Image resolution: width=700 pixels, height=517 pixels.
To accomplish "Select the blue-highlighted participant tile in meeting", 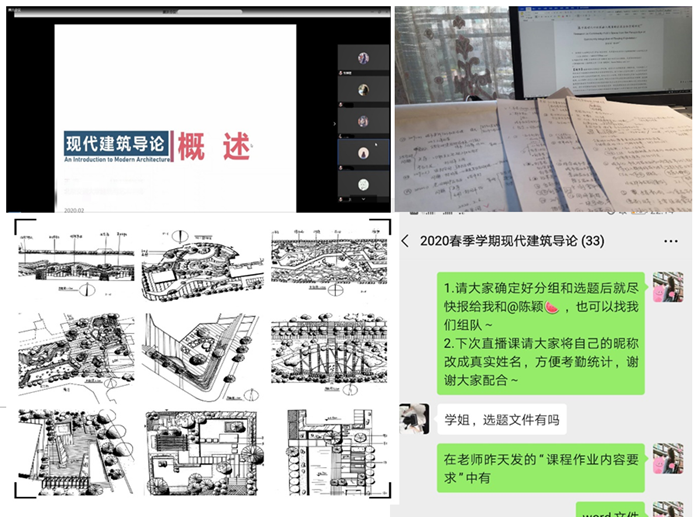I will point(363,153).
